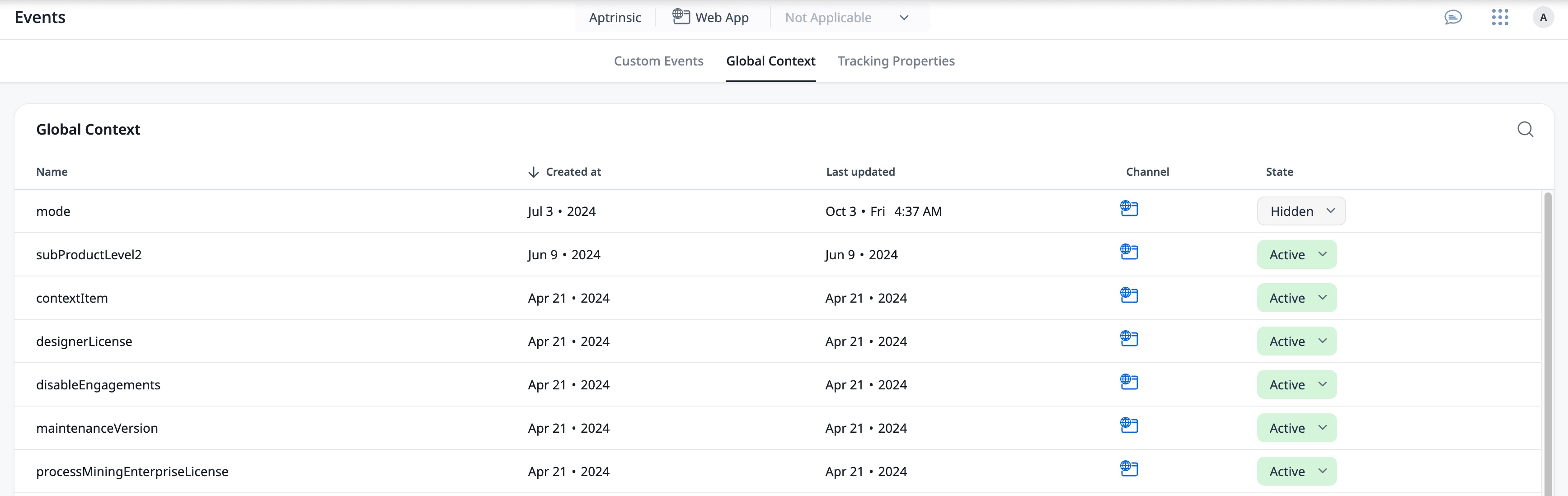1568x496 pixels.
Task: Change state of disableEngagements via Active dropdown
Action: click(1296, 384)
